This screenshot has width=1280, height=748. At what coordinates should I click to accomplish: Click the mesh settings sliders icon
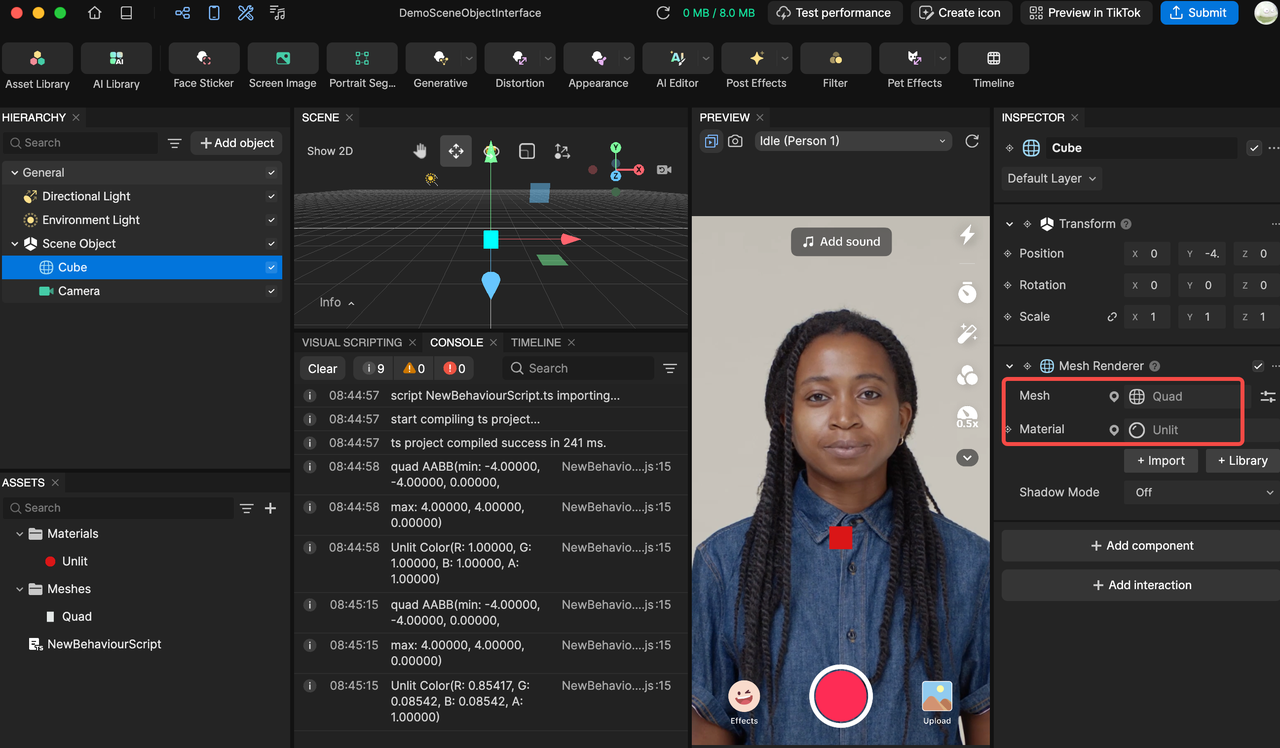pos(1268,397)
